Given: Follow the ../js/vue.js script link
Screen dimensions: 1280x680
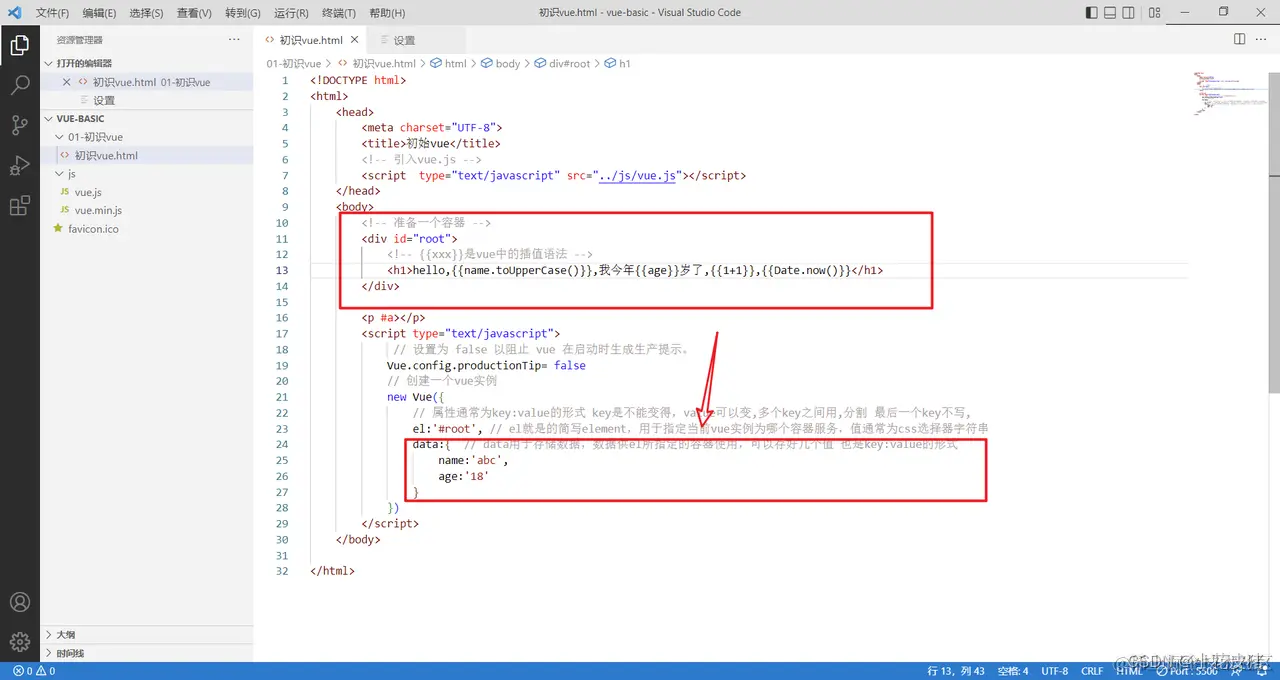Looking at the screenshot, I should (x=636, y=175).
